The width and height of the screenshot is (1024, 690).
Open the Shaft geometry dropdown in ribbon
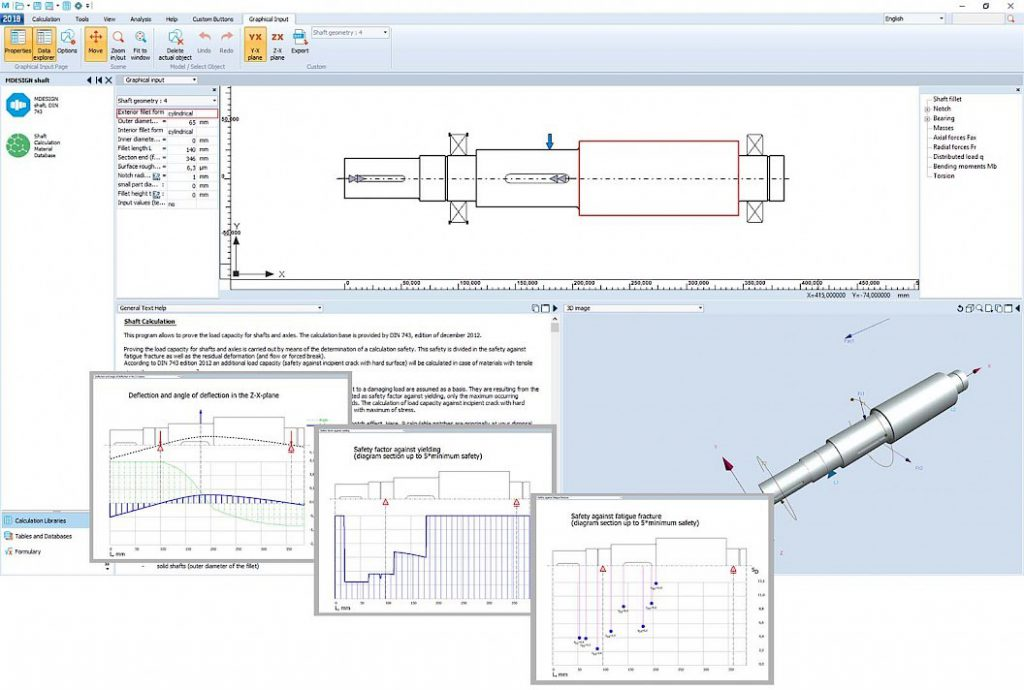click(349, 32)
